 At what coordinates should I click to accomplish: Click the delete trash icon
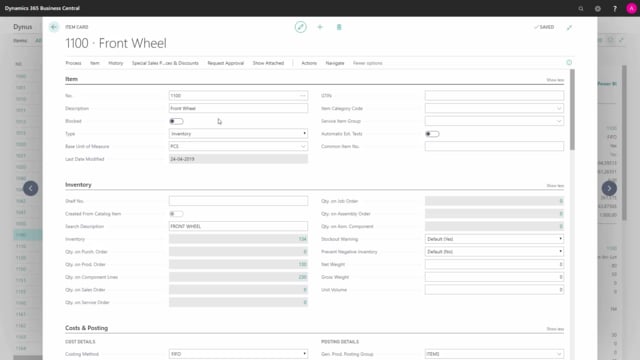[339, 27]
